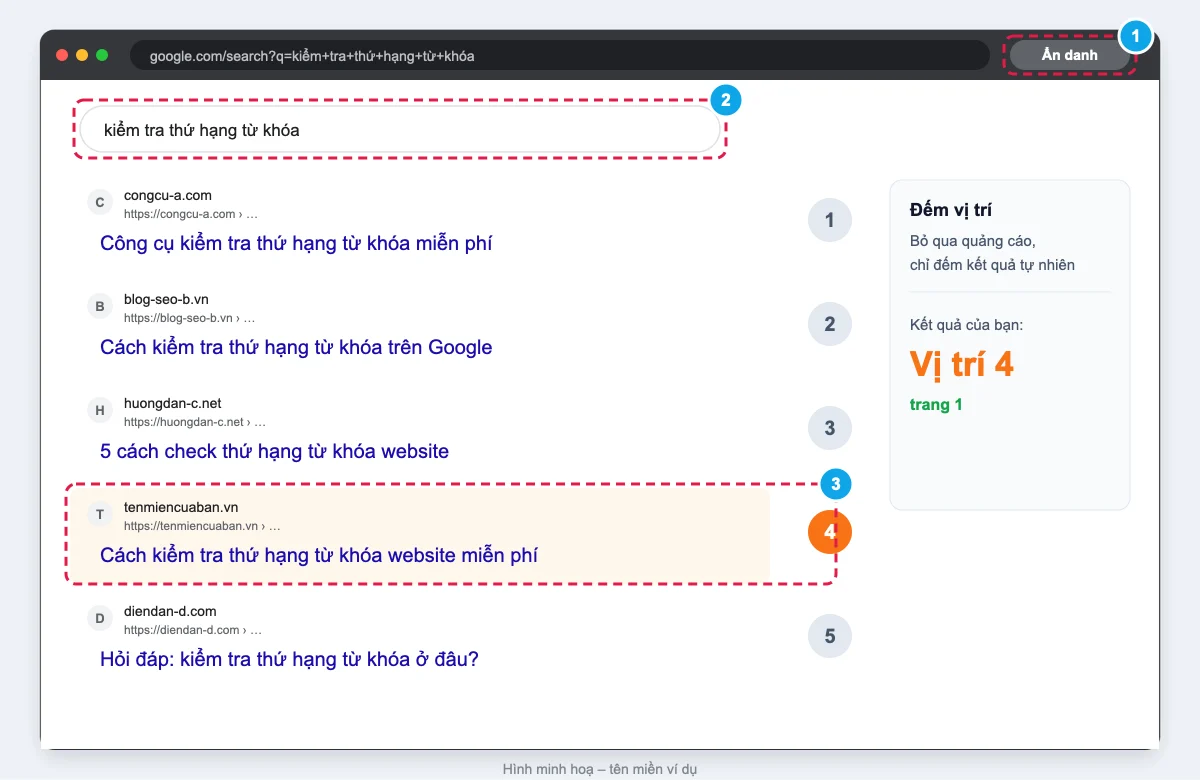Click the green trang 1 text

point(936,405)
